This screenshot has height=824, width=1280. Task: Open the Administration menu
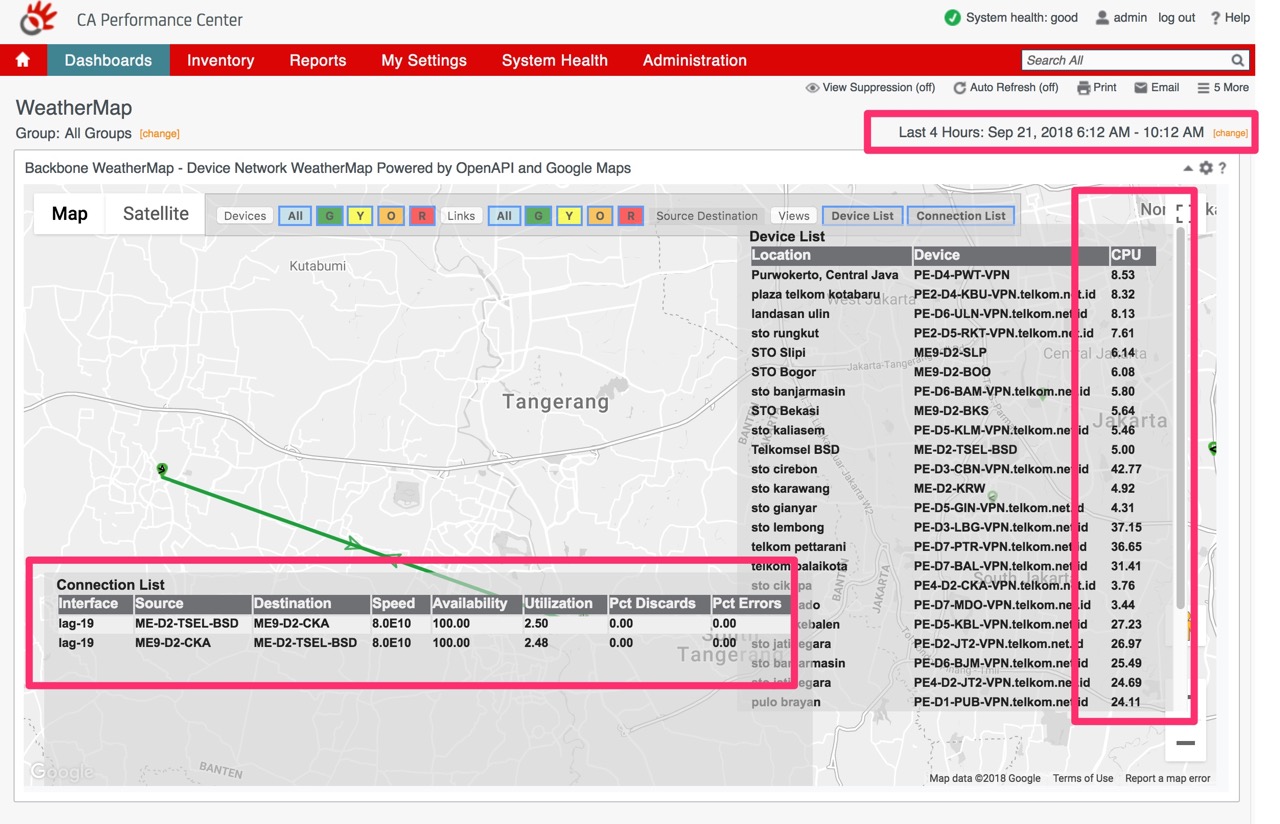(x=695, y=60)
